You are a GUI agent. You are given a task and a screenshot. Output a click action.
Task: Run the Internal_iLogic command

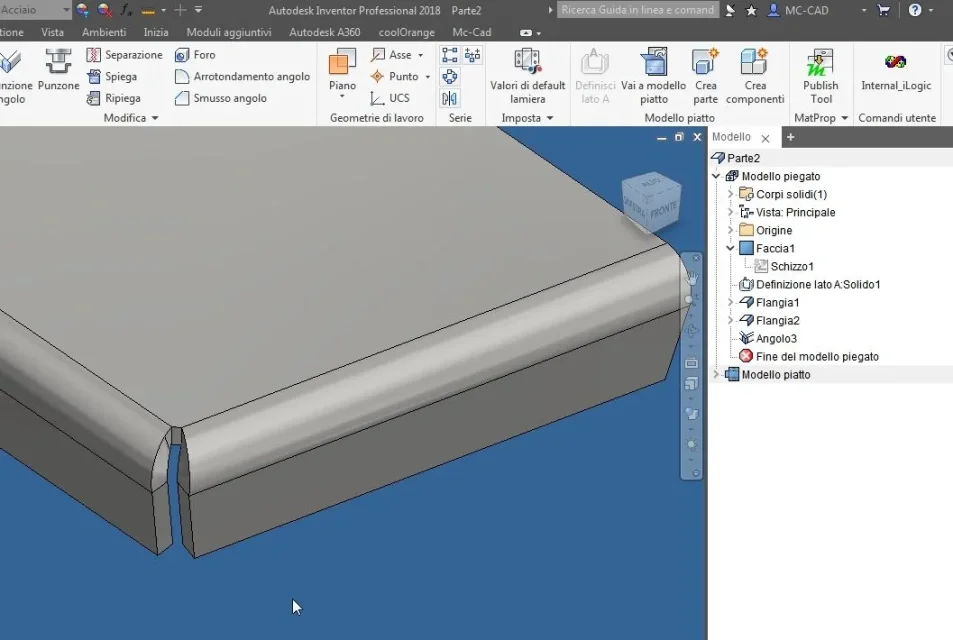point(896,71)
